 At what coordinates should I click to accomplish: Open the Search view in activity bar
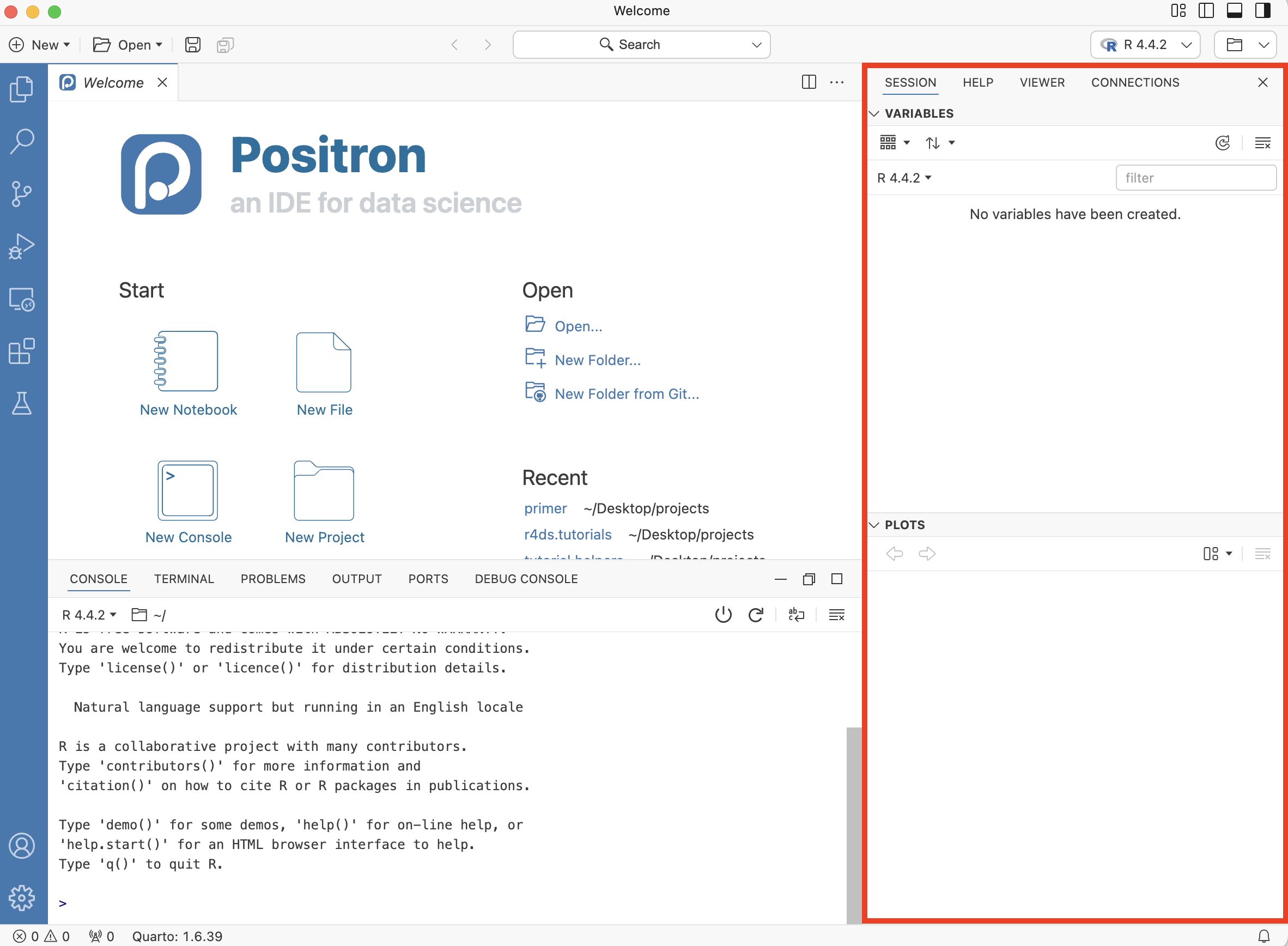tap(22, 141)
